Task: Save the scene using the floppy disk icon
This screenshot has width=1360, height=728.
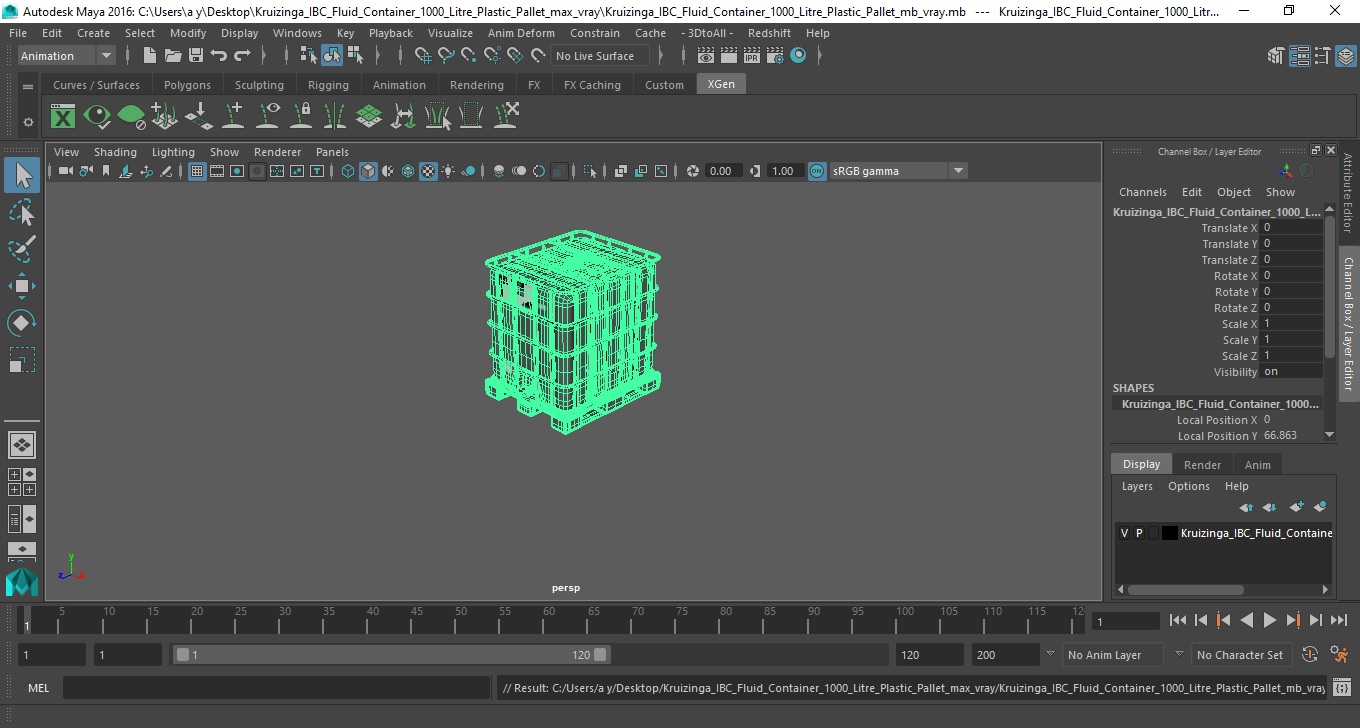Action: pyautogui.click(x=196, y=56)
